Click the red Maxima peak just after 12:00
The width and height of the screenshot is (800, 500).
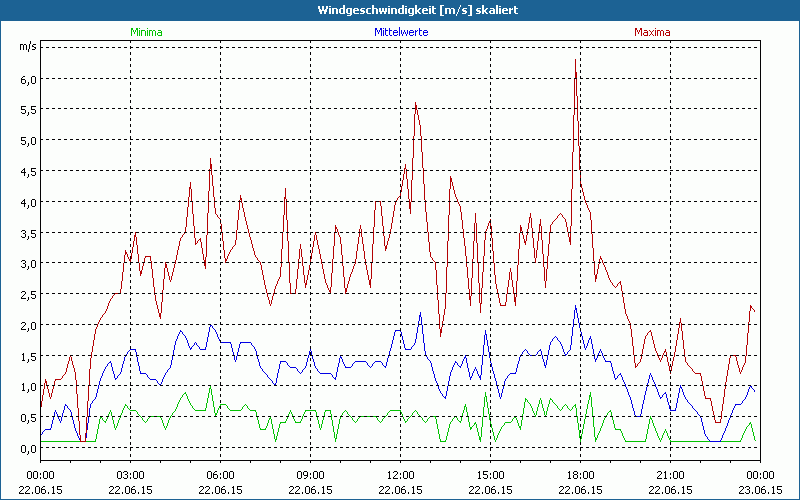coord(415,103)
